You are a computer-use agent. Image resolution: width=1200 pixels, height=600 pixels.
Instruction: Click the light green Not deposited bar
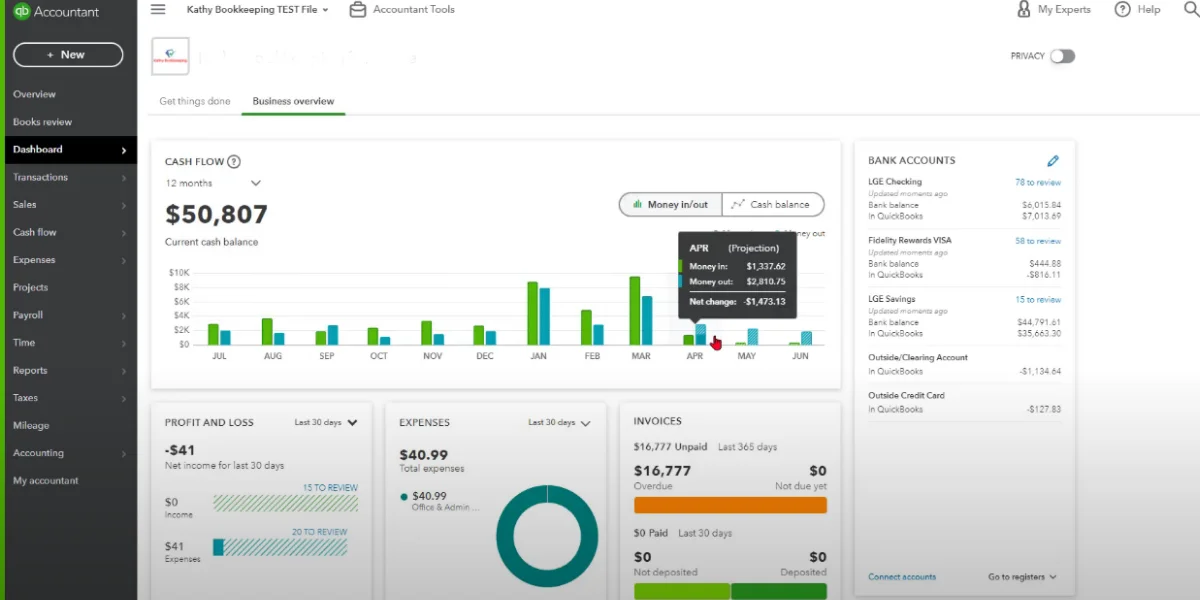tap(682, 591)
